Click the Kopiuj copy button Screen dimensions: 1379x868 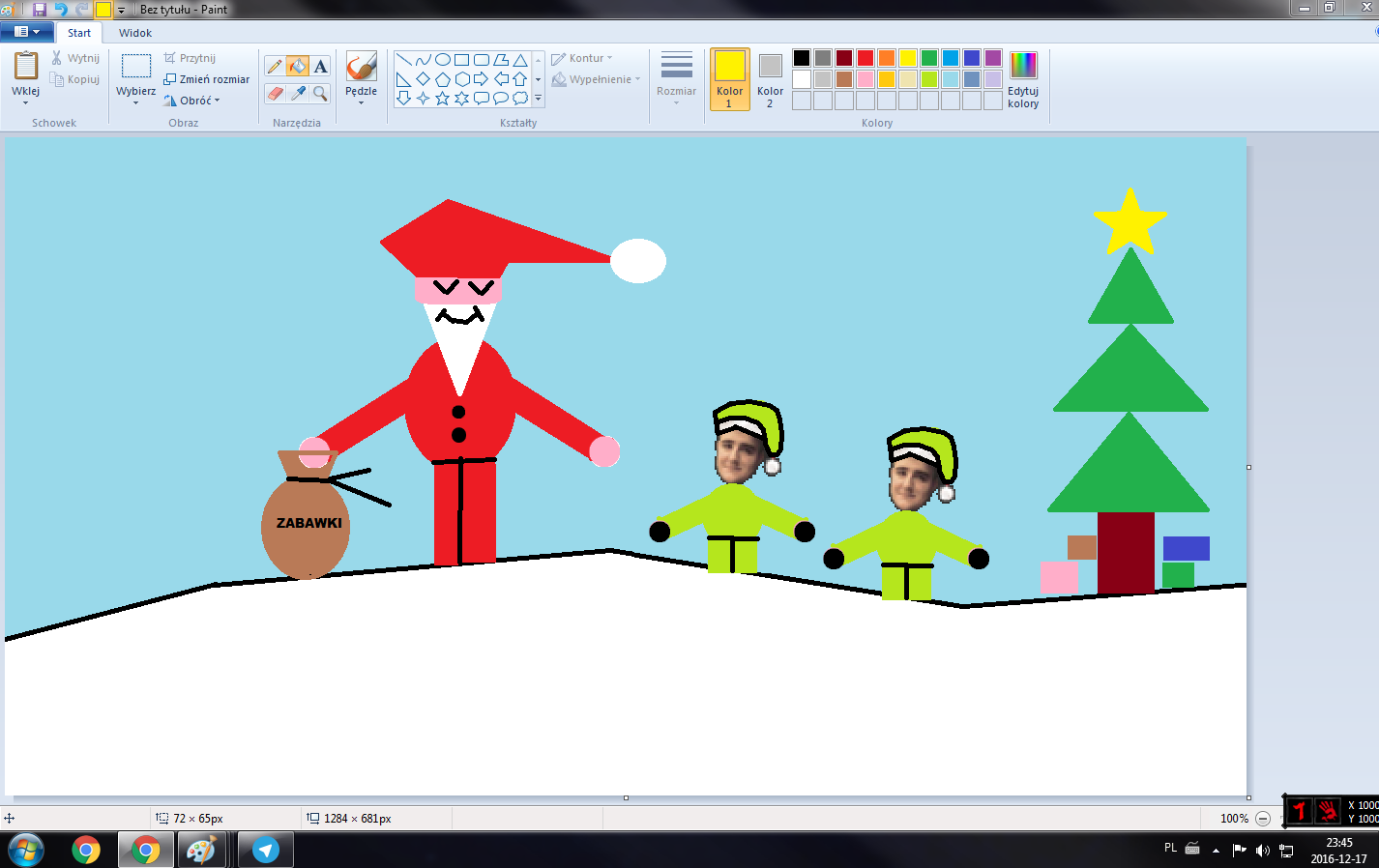click(75, 79)
